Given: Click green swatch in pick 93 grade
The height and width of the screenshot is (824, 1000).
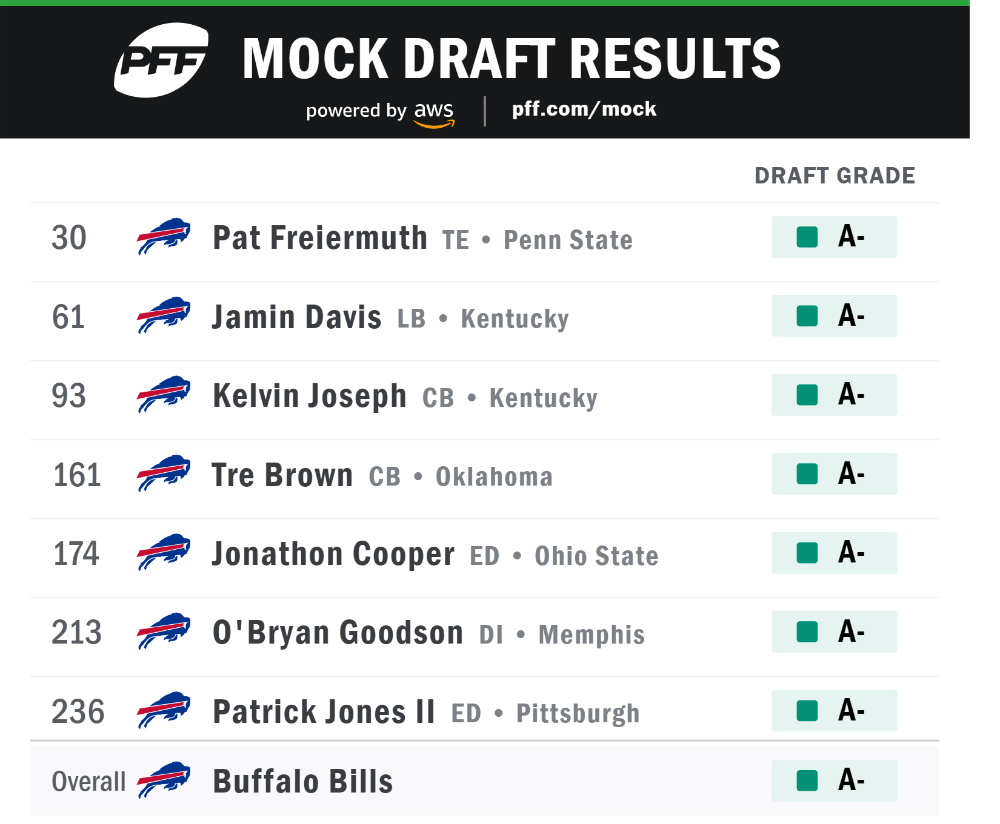Looking at the screenshot, I should 807,395.
